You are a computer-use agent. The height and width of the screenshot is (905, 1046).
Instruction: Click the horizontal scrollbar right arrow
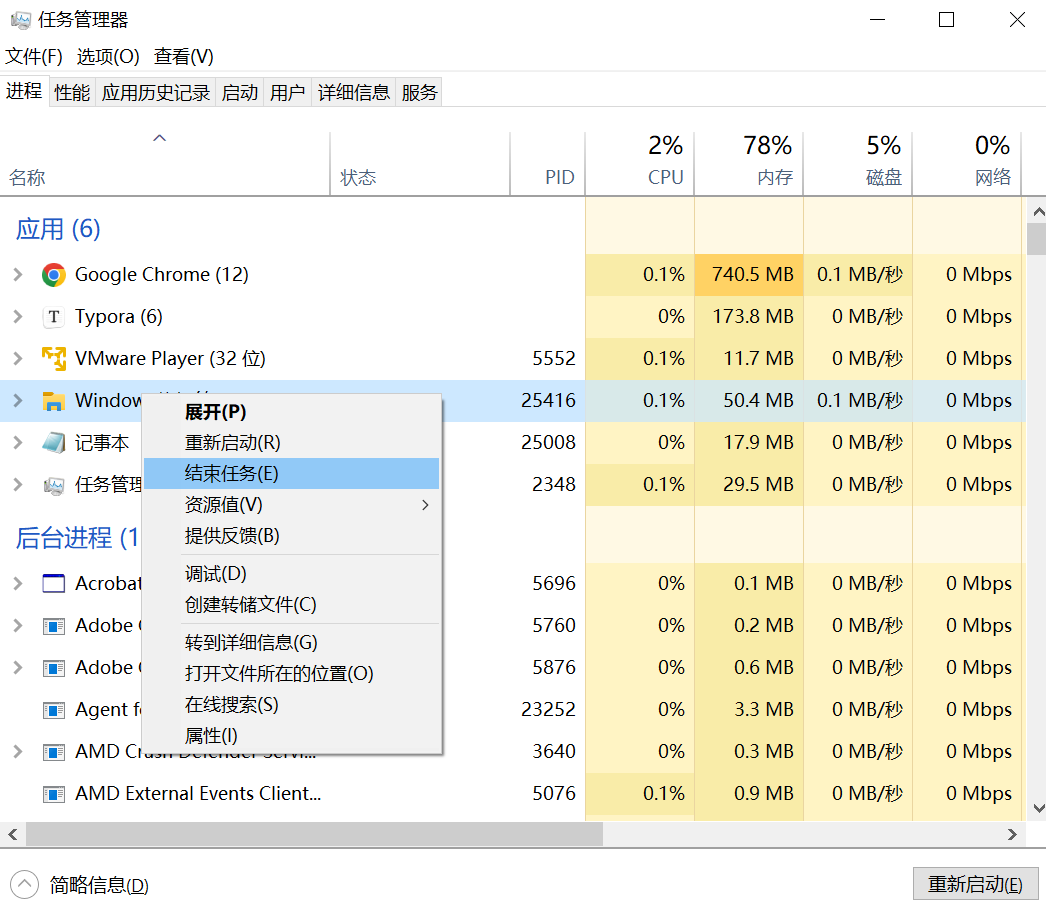click(1012, 834)
